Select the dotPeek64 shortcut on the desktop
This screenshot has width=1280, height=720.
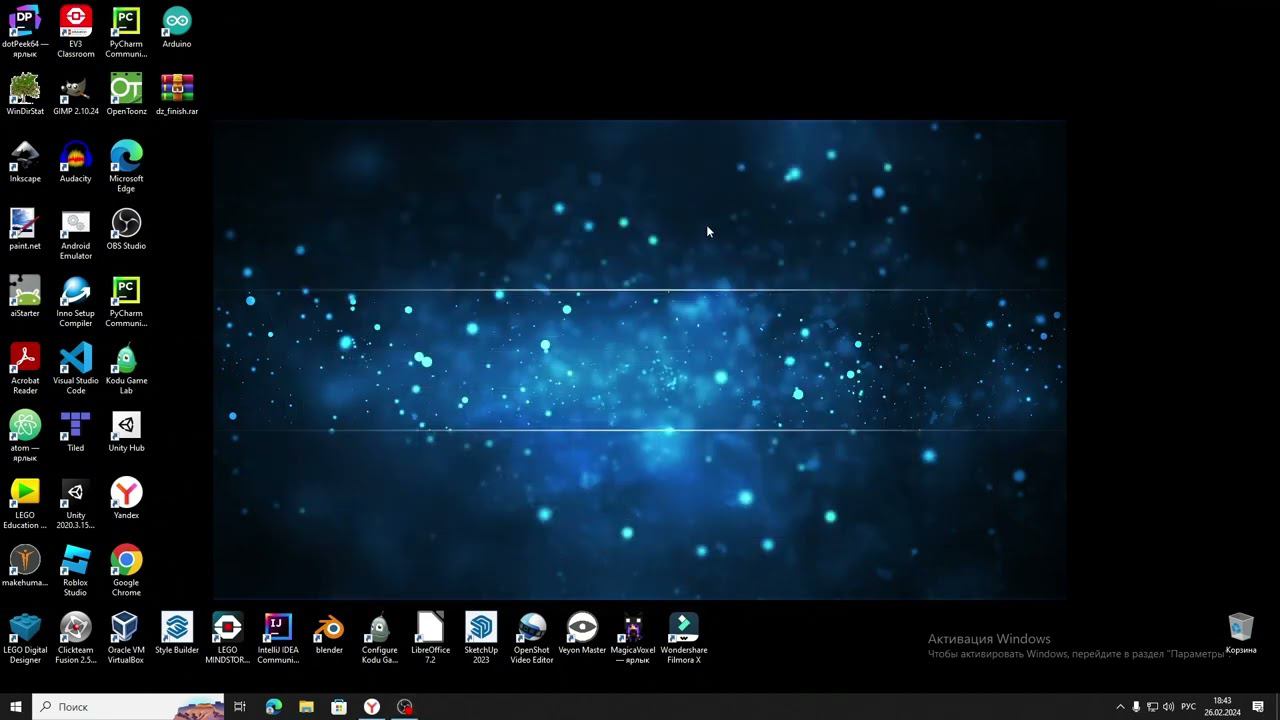pyautogui.click(x=25, y=31)
